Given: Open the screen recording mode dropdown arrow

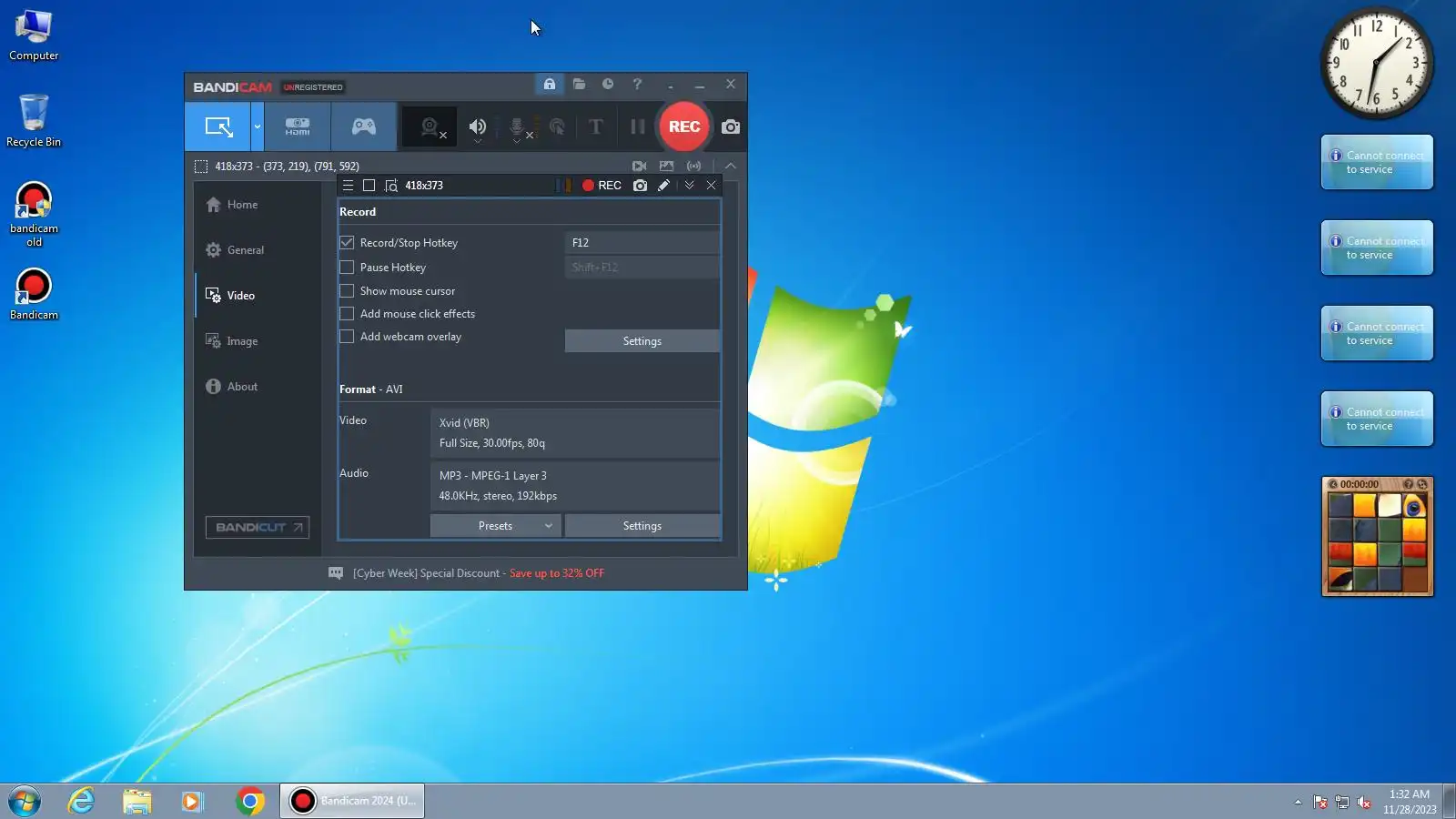Looking at the screenshot, I should click(x=258, y=126).
